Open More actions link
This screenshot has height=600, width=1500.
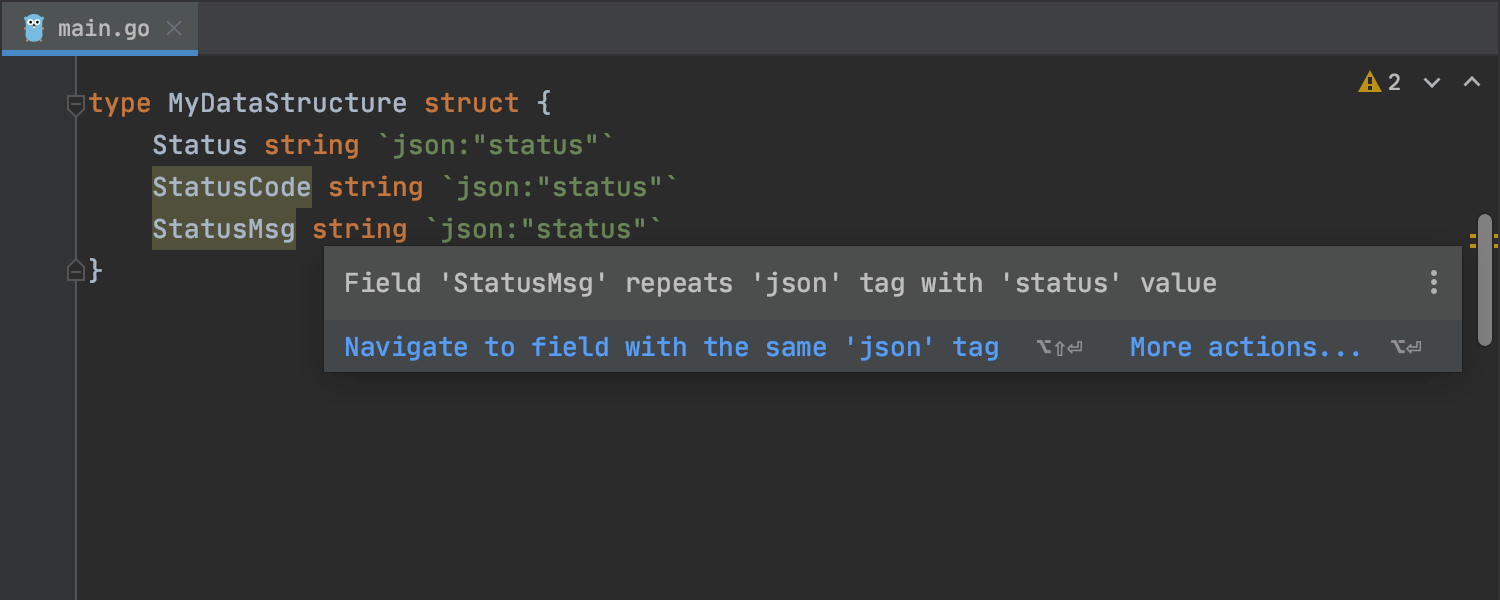click(1245, 347)
